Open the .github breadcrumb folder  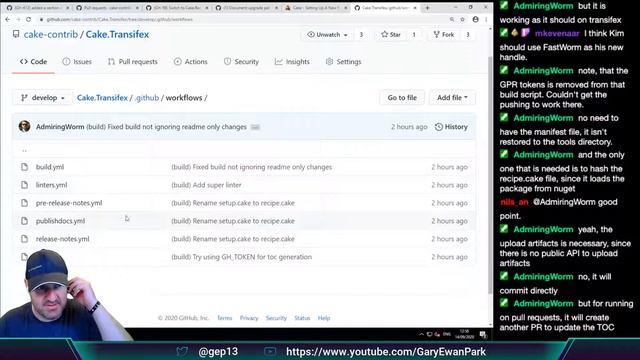tap(147, 98)
